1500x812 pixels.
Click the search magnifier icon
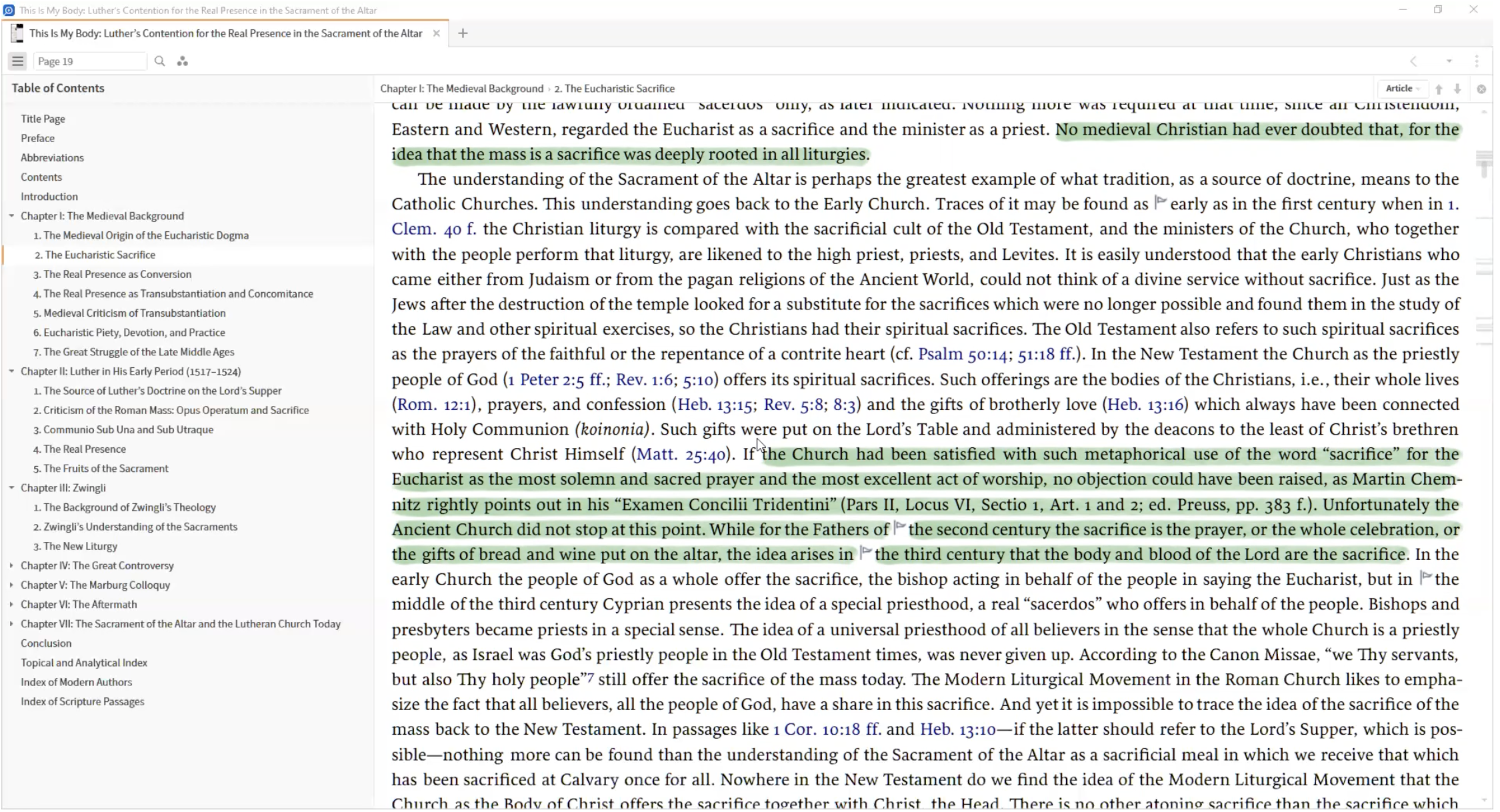(x=159, y=61)
